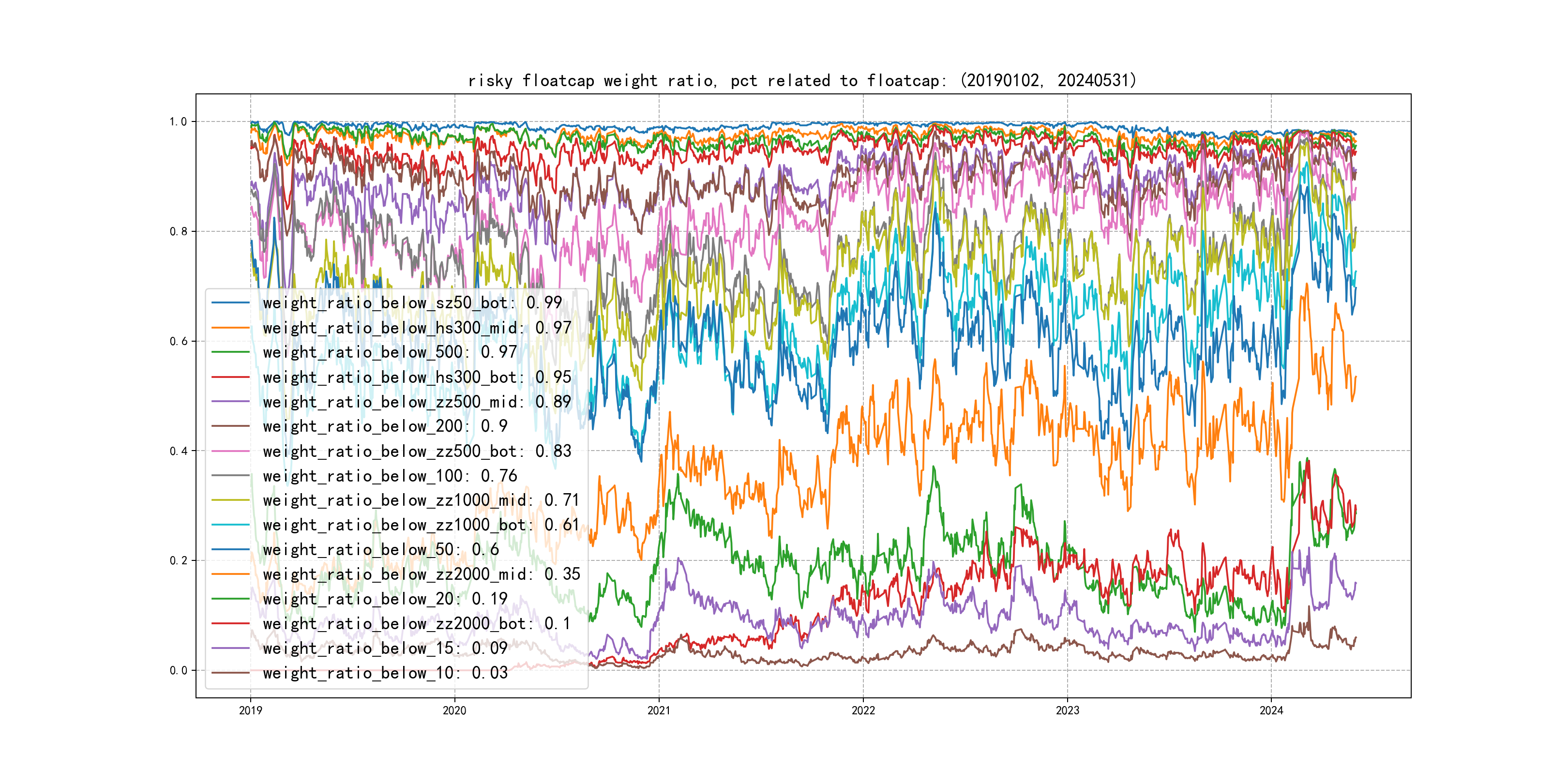The height and width of the screenshot is (784, 1568).
Task: Select legend label weight_ratio_below_500
Action: pos(390,352)
